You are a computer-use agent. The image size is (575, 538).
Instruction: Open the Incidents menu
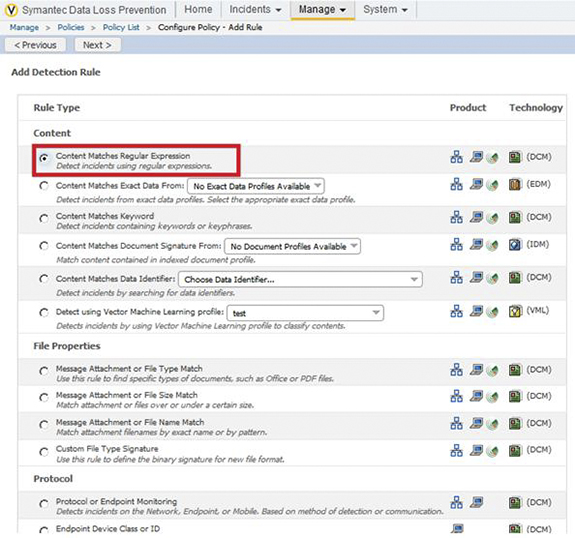coord(255,9)
